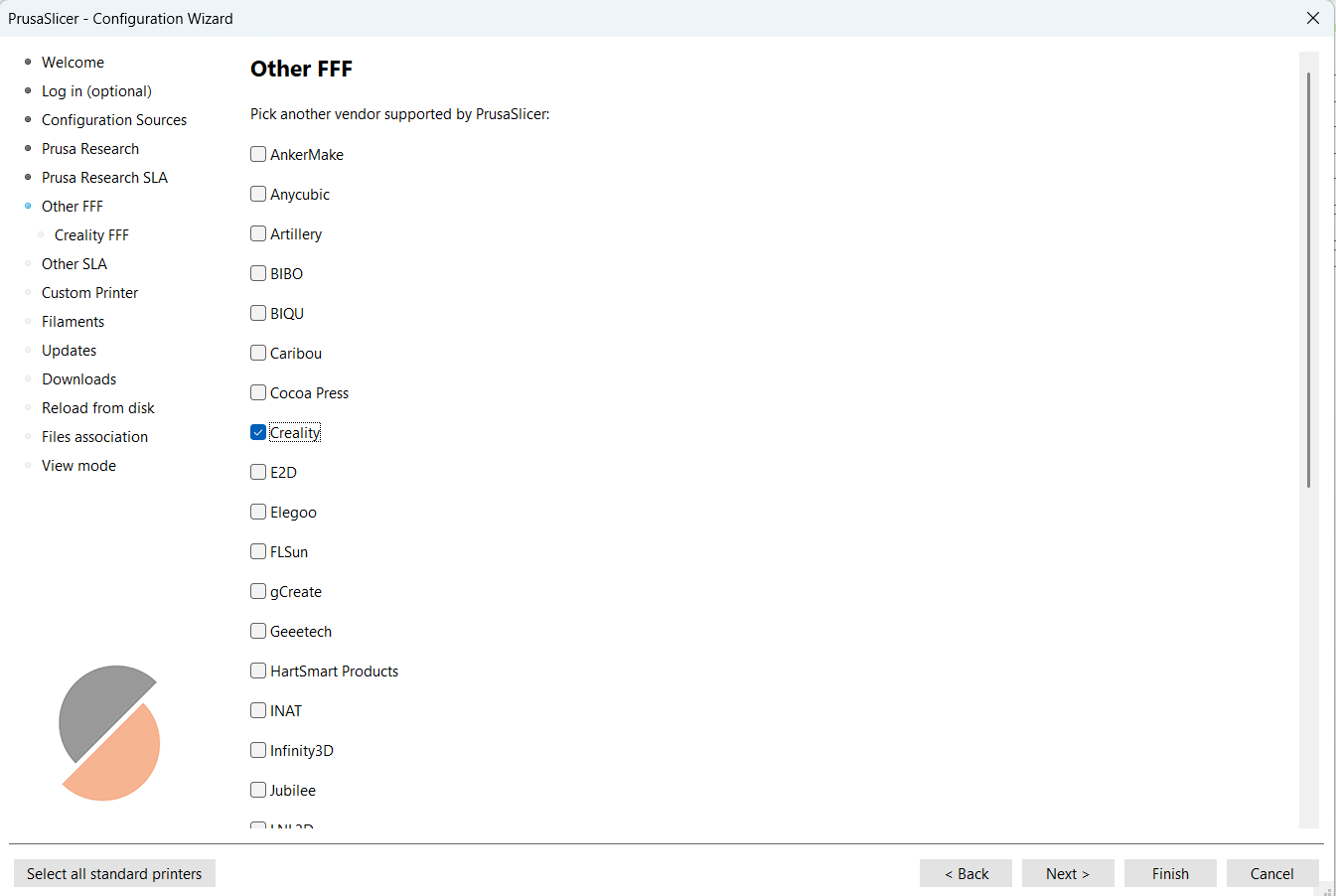
Task: Go to the Filaments wizard page
Action: pyautogui.click(x=73, y=322)
